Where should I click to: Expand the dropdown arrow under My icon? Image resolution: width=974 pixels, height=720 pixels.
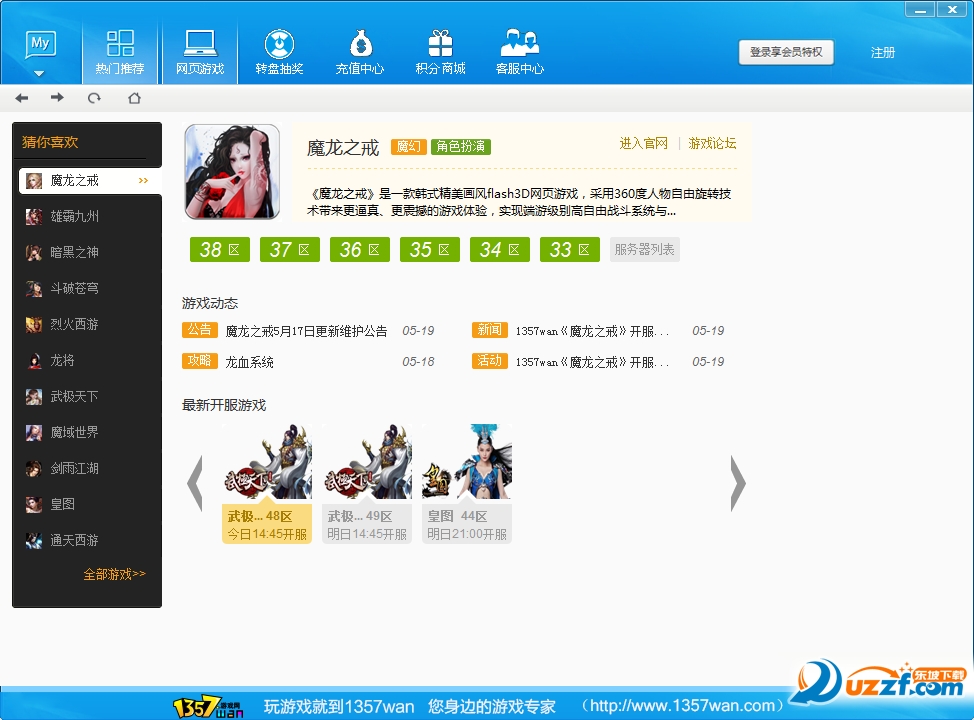[39, 73]
